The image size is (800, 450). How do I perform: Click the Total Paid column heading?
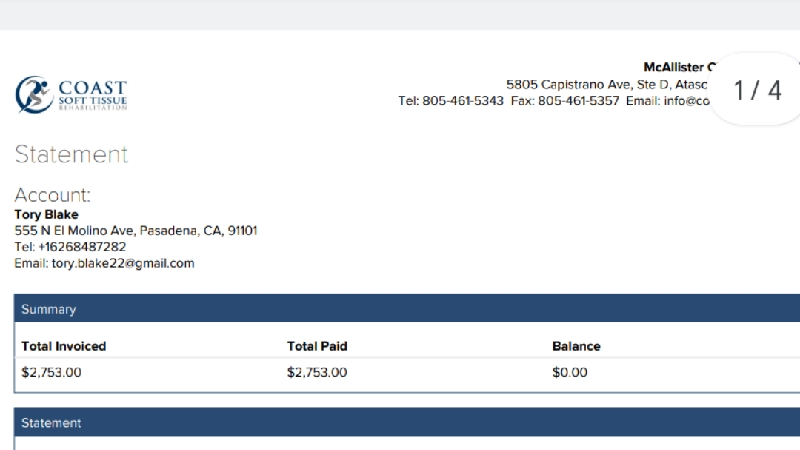pyautogui.click(x=317, y=346)
